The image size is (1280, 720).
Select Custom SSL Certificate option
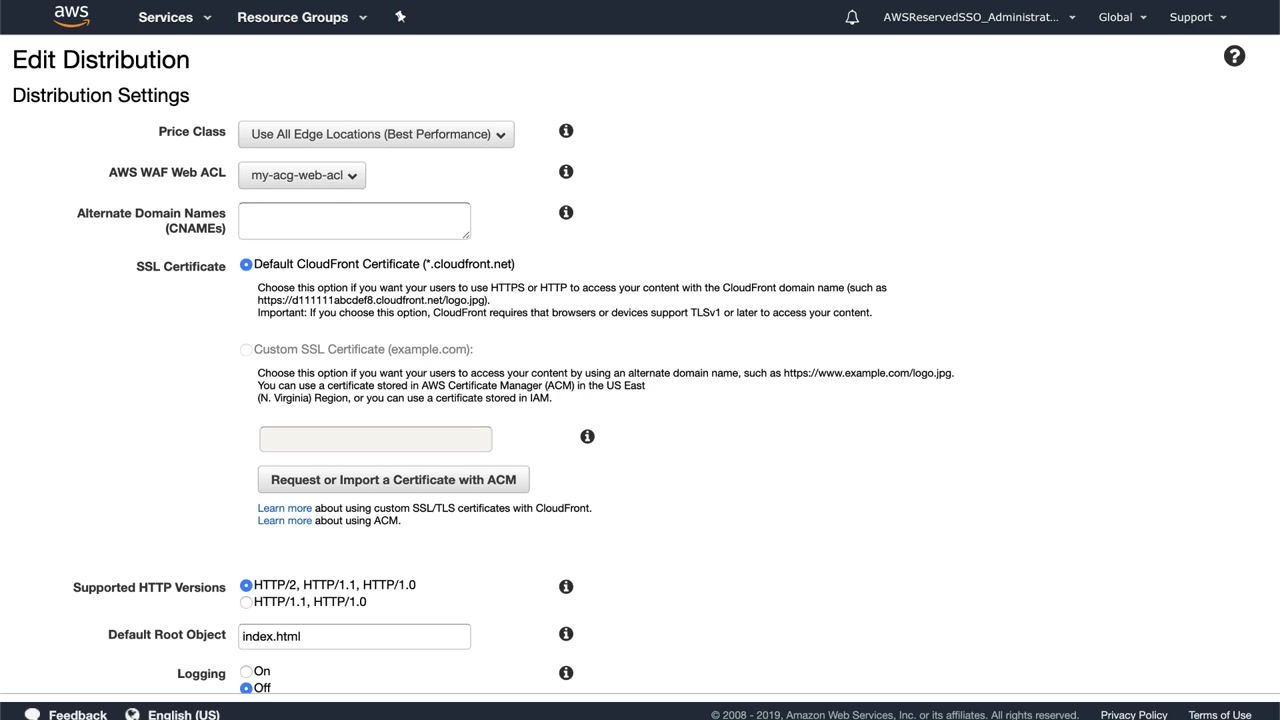[246, 350]
